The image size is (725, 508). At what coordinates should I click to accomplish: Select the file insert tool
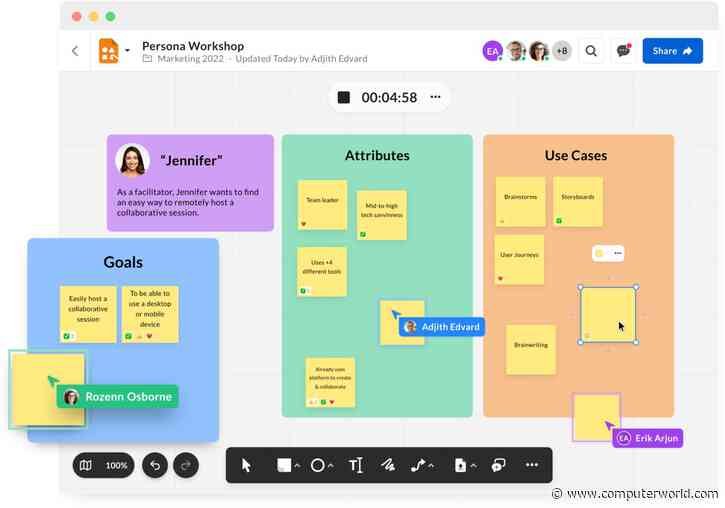pos(461,465)
